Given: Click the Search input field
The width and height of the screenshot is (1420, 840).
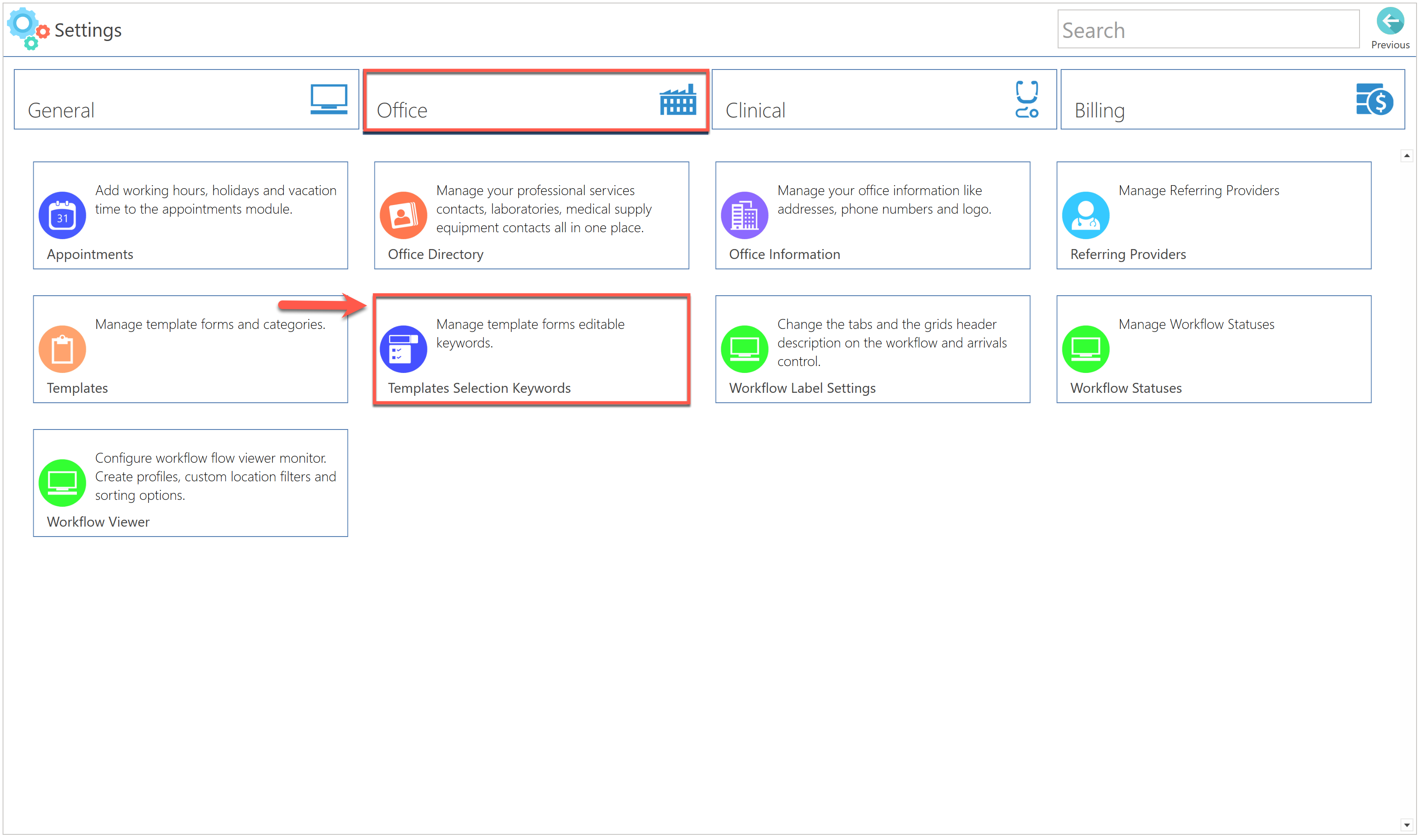Looking at the screenshot, I should (x=1208, y=29).
